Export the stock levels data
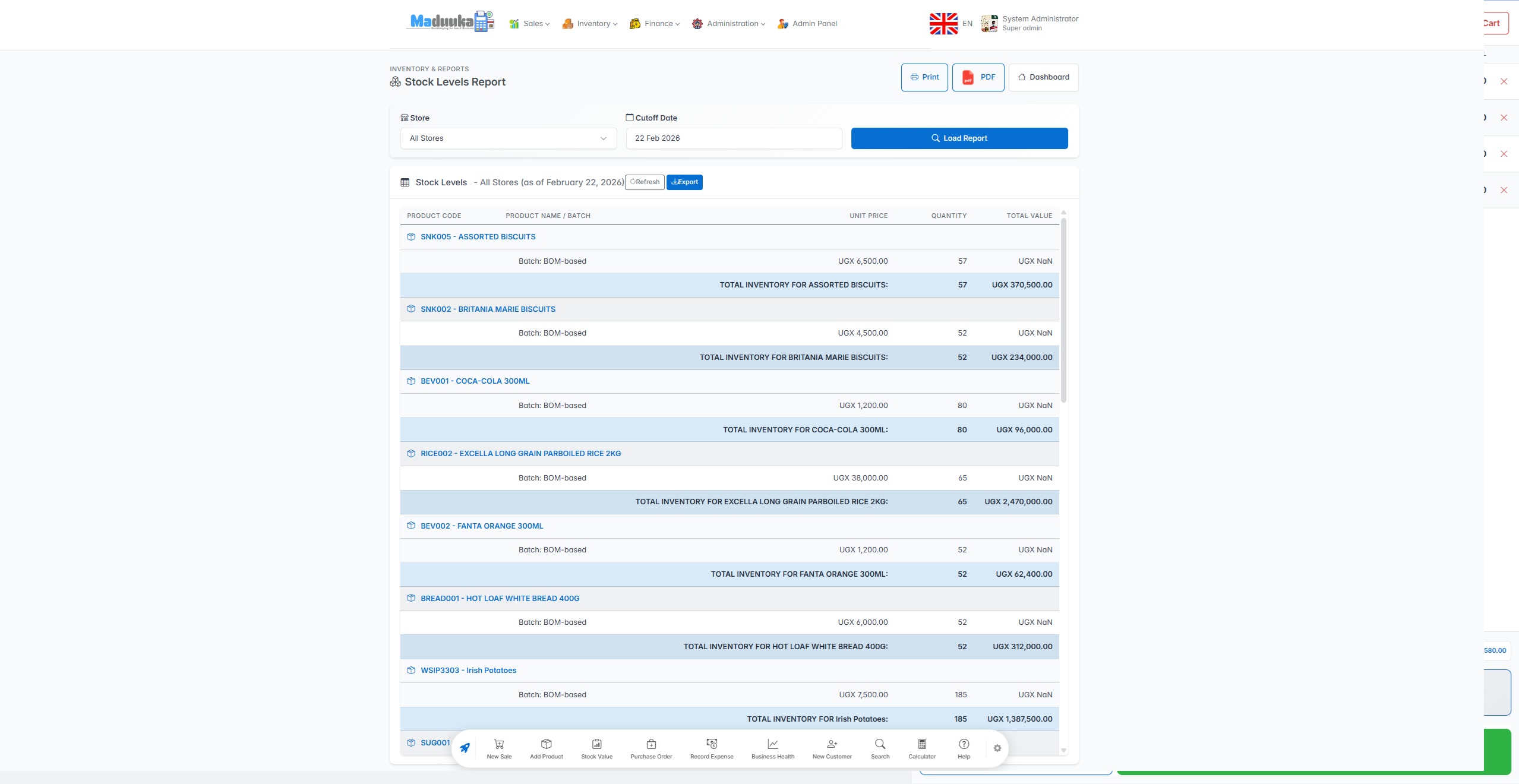Screen dimensions: 1519x784 [x=684, y=182]
